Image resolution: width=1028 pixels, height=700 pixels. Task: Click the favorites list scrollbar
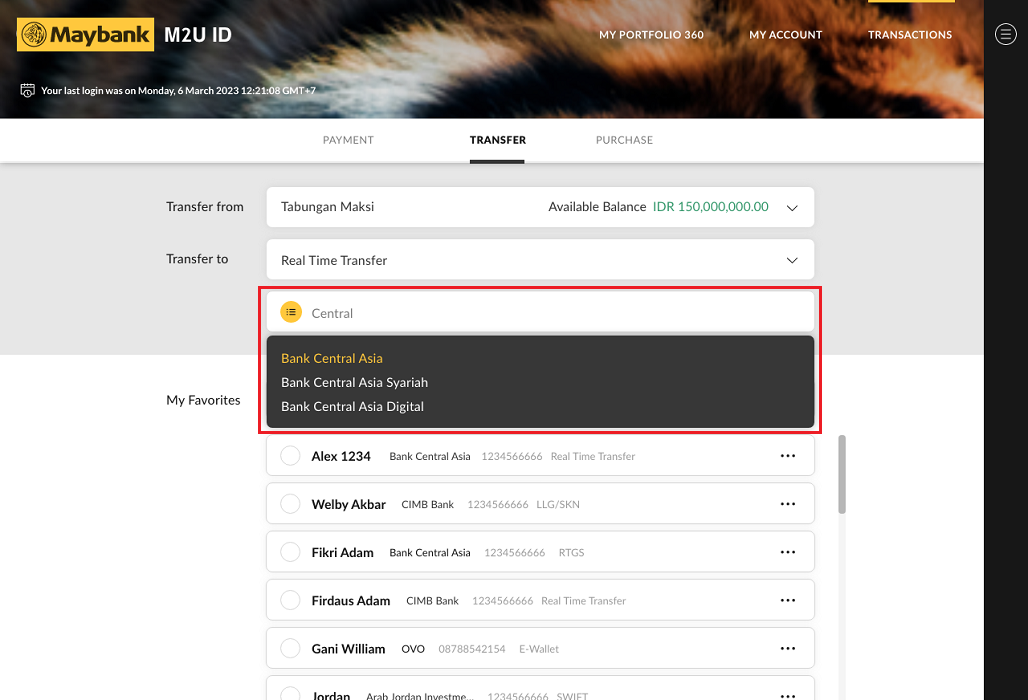(x=842, y=475)
